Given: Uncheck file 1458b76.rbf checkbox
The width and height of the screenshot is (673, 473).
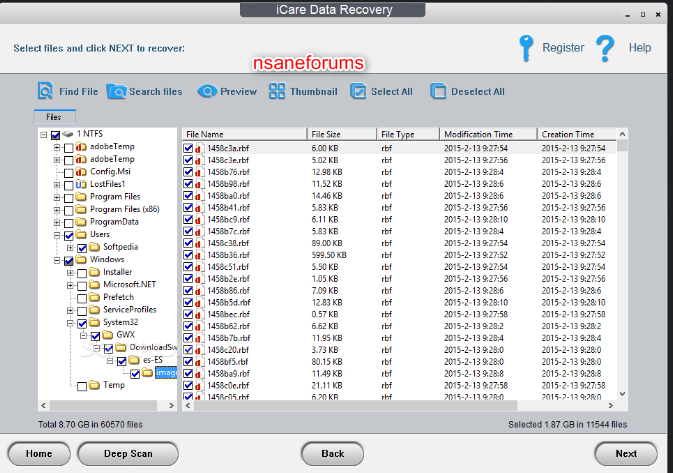Looking at the screenshot, I should point(188,172).
